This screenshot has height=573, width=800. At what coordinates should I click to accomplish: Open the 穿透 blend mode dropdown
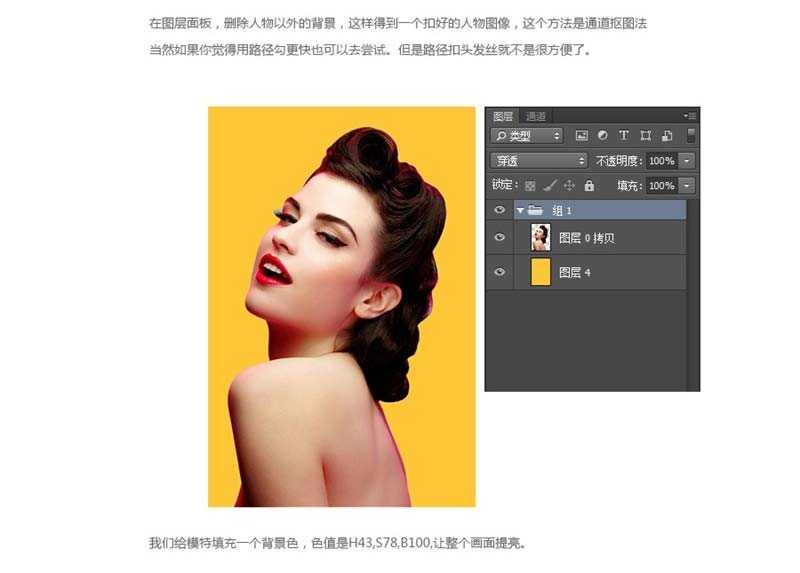click(539, 160)
